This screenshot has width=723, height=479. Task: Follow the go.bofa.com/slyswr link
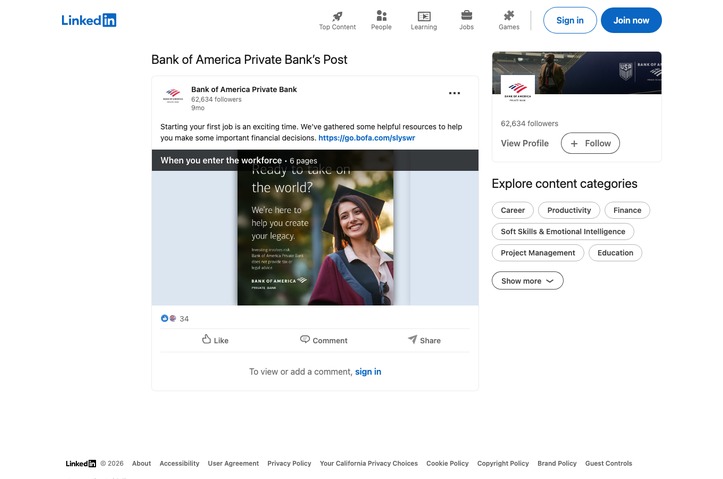coord(367,138)
